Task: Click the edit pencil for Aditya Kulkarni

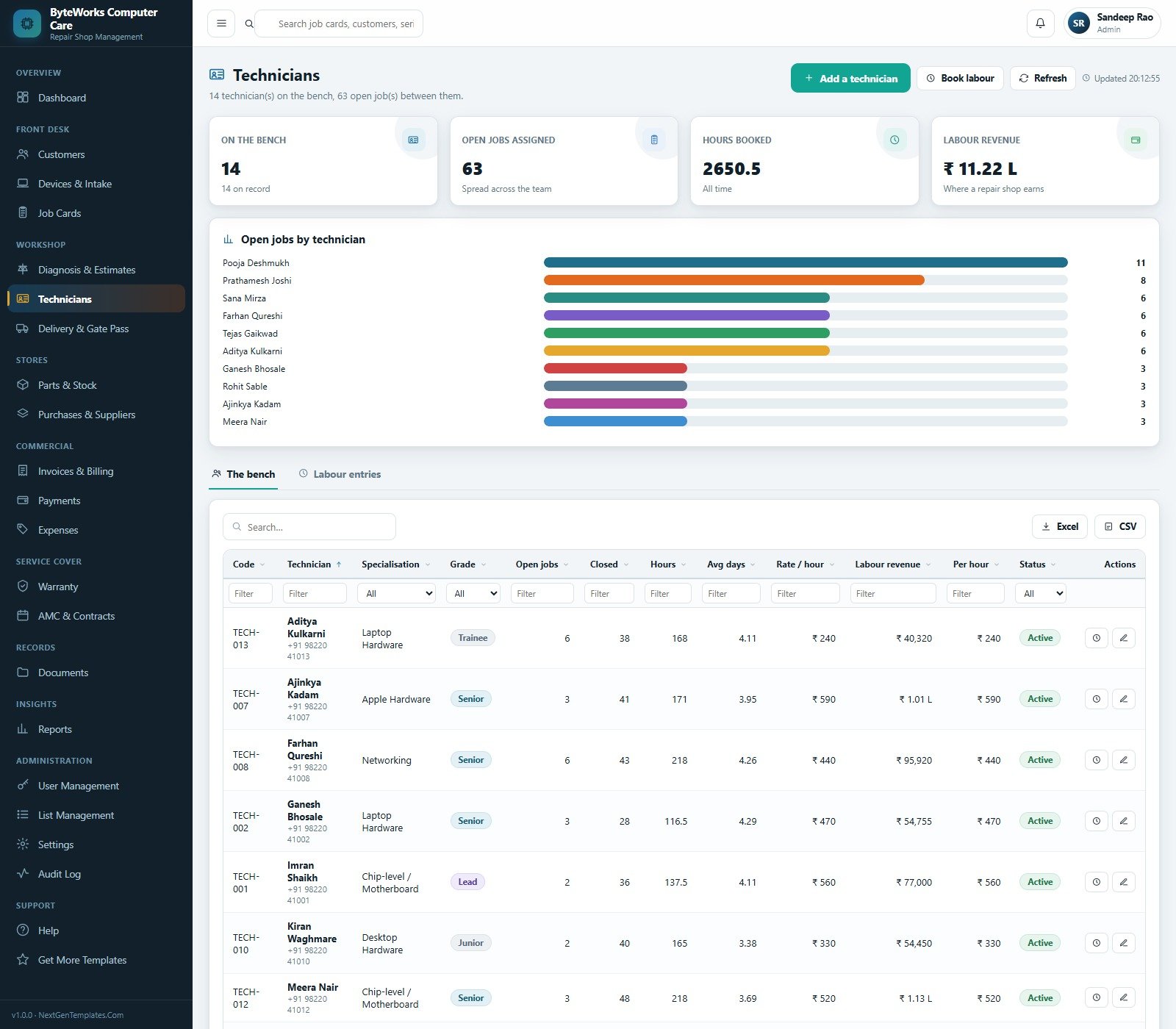Action: point(1123,638)
